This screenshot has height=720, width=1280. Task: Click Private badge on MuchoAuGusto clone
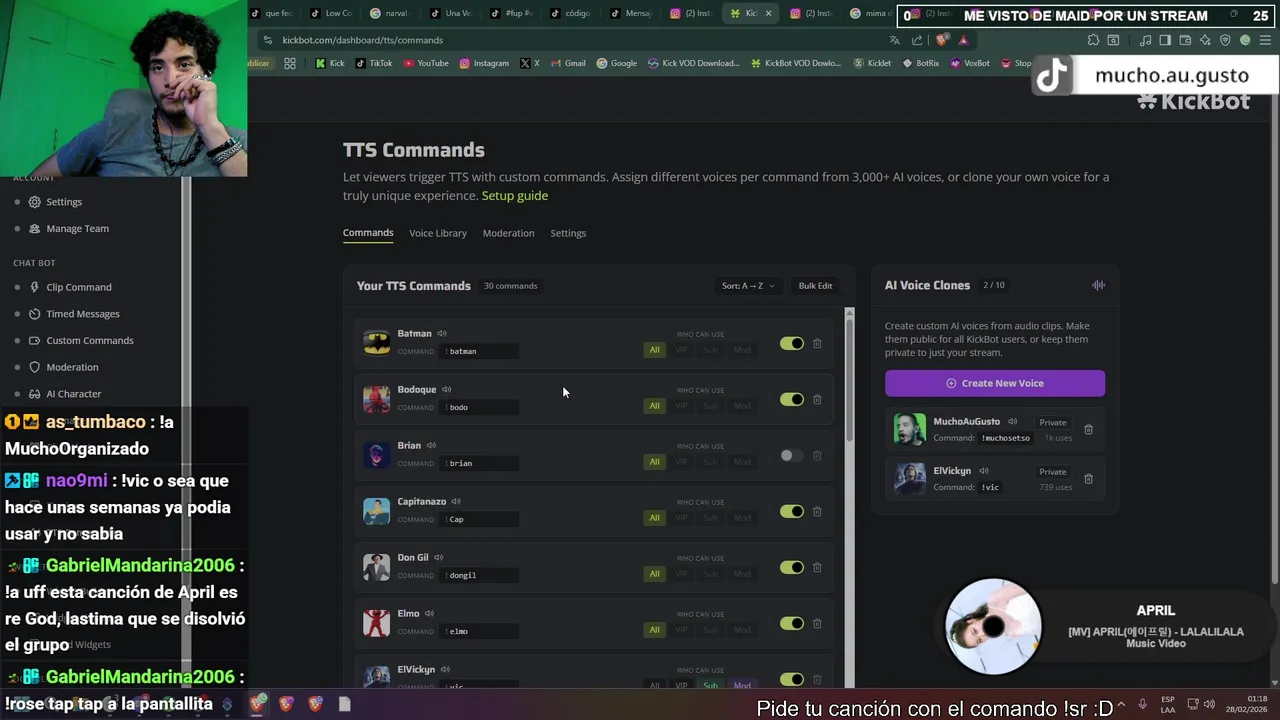(1053, 423)
